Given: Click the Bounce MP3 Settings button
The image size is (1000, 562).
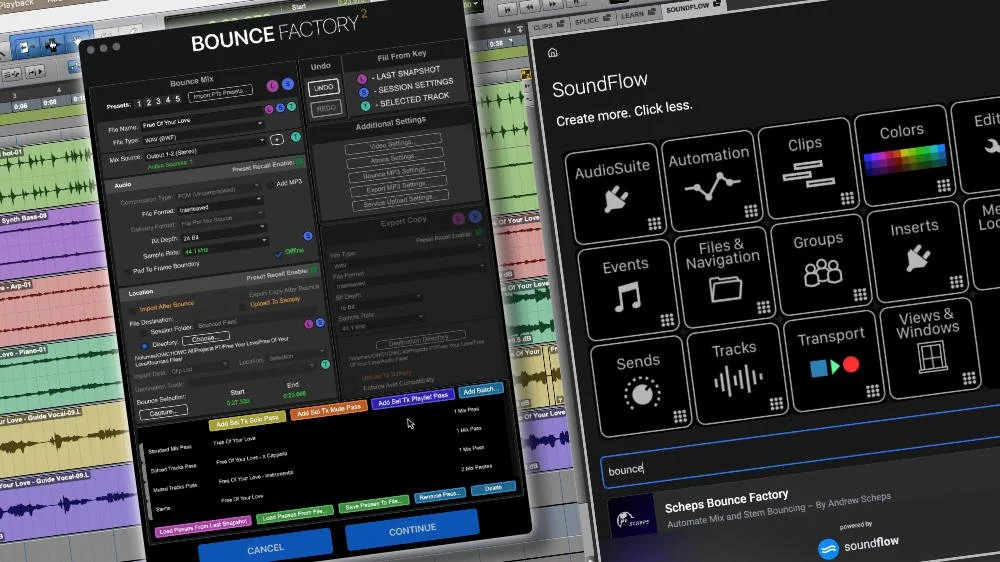Looking at the screenshot, I should click(x=396, y=171).
